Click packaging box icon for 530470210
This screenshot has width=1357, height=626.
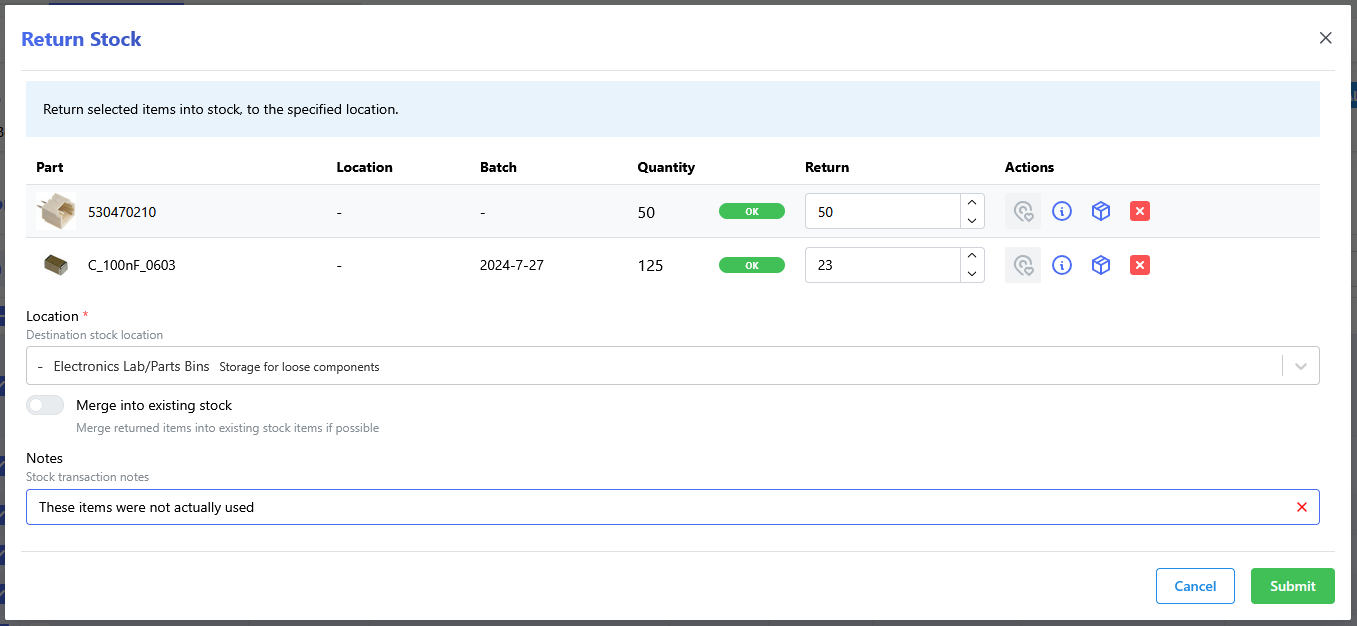(x=1101, y=211)
